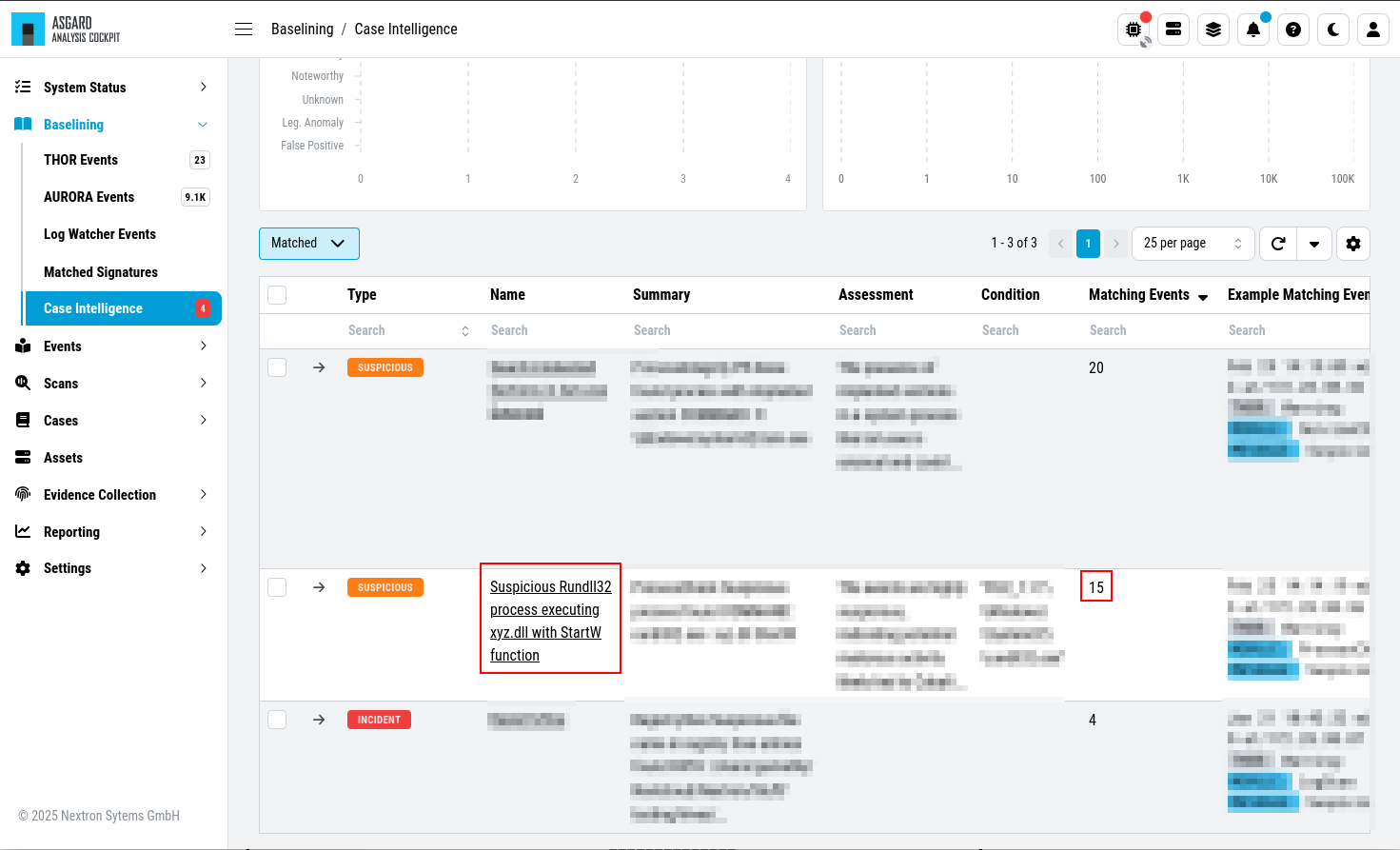The width and height of the screenshot is (1400, 850).
Task: Open the chip status icon in header
Action: 1134,30
